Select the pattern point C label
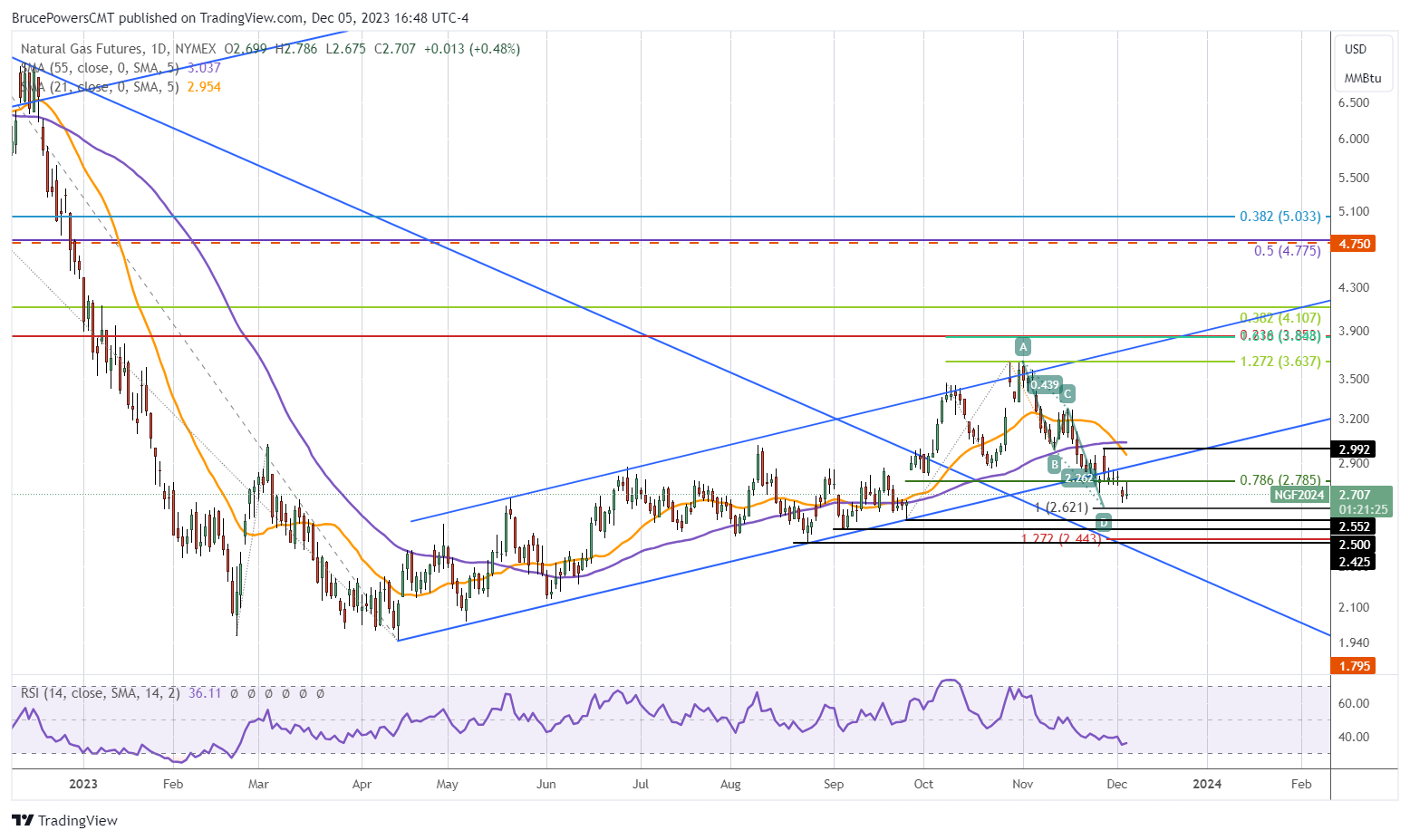This screenshot has height=840, width=1410. (x=1067, y=393)
